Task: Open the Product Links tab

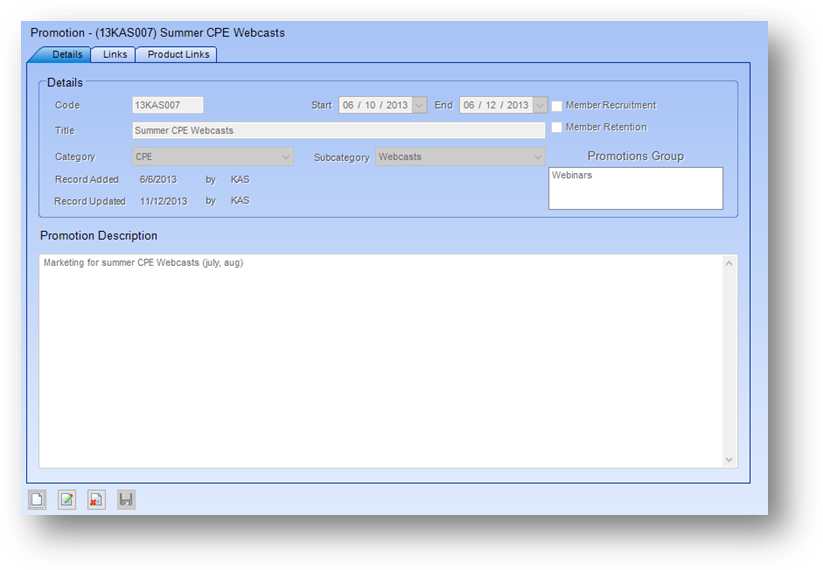Action: [178, 55]
